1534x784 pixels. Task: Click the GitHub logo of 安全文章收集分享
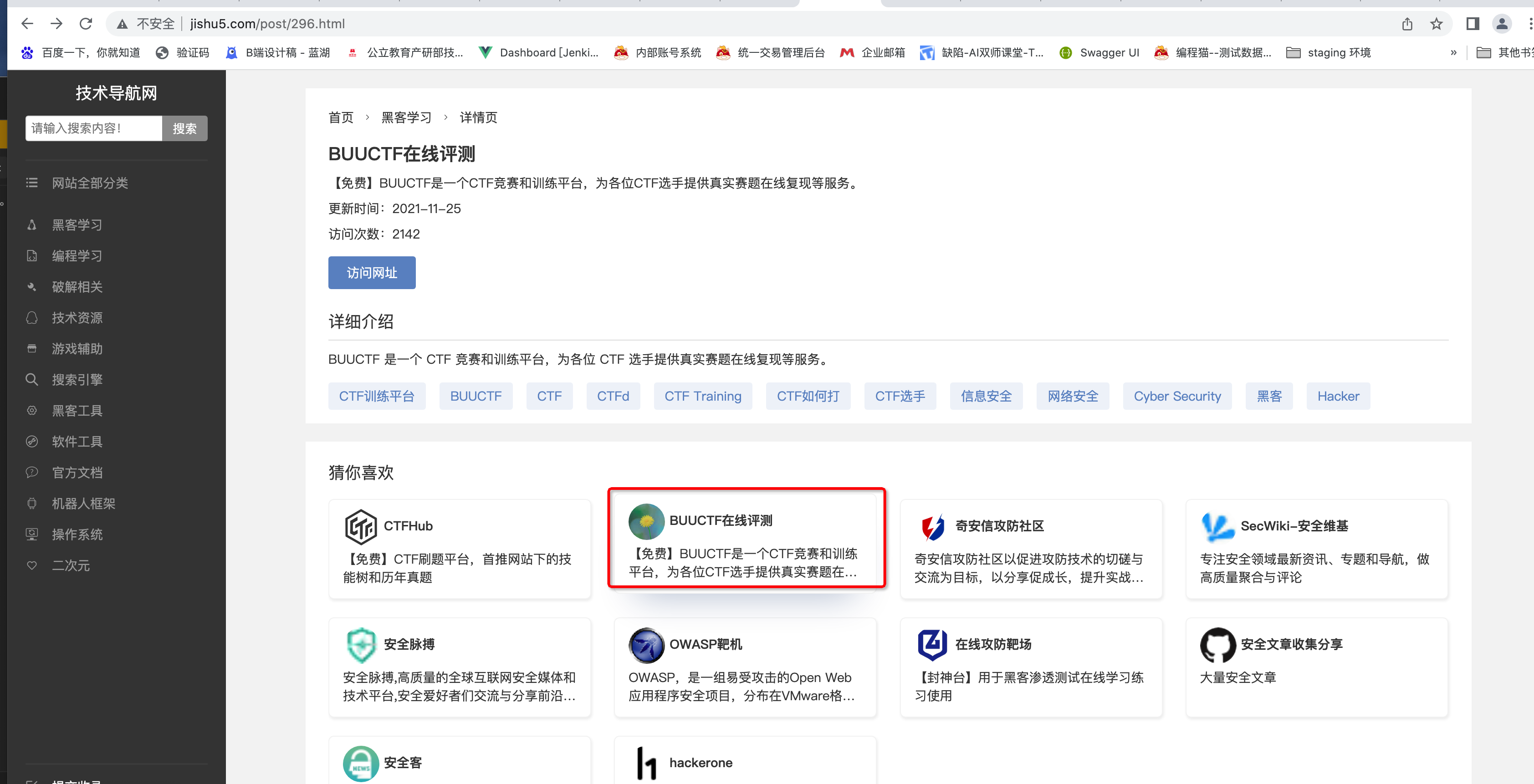tap(1218, 645)
